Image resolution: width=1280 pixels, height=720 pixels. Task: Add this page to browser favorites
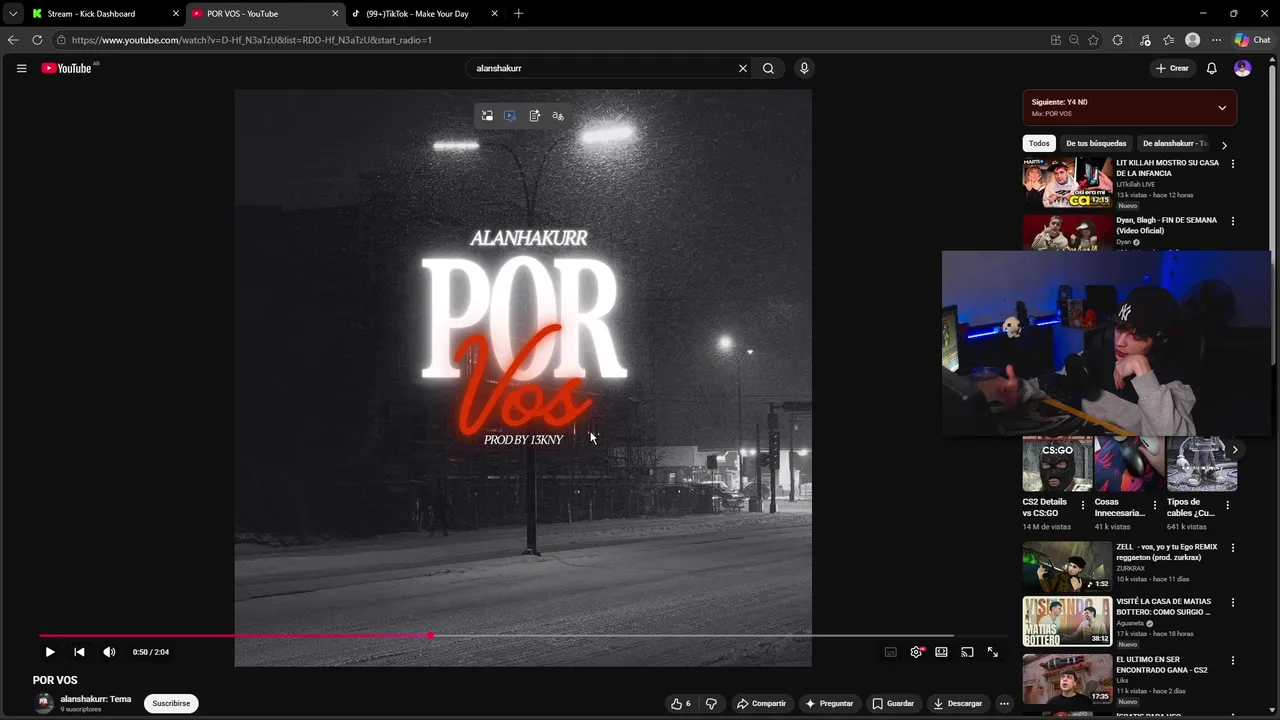(1093, 40)
